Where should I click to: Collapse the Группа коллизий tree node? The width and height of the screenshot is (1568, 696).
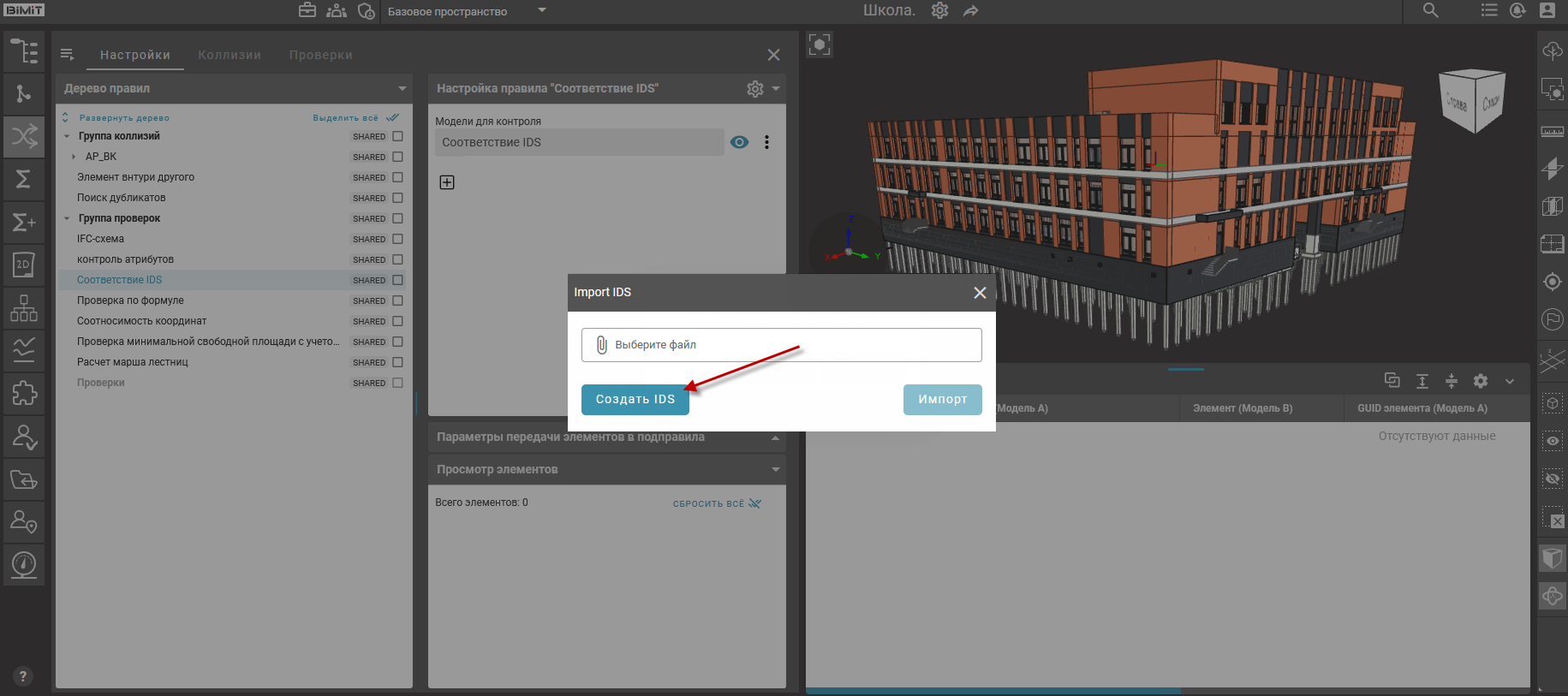67,136
